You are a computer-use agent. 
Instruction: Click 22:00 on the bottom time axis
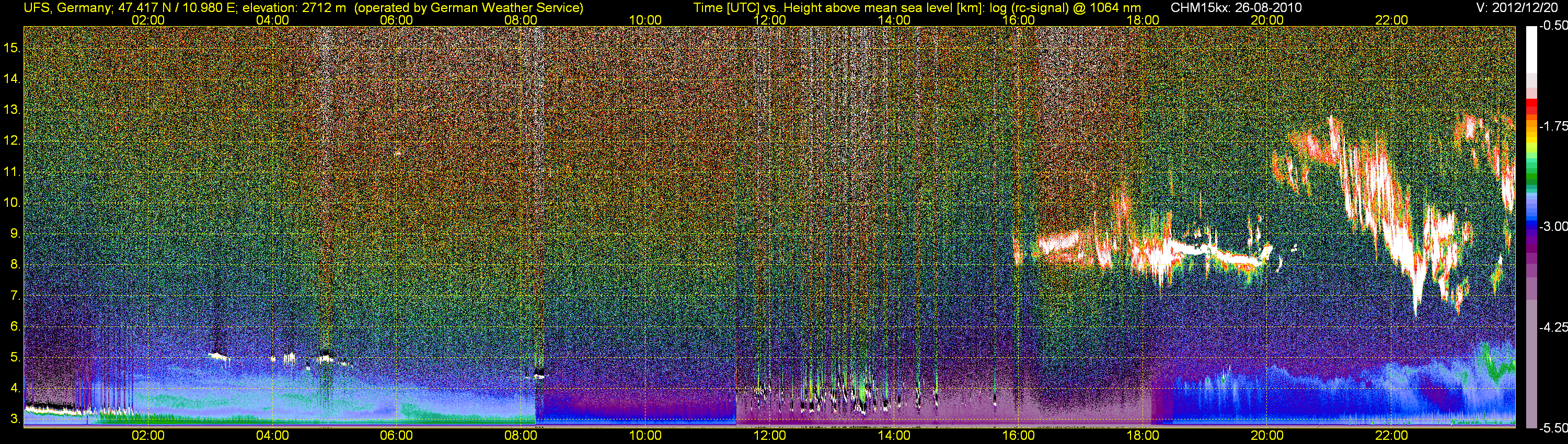[x=1391, y=436]
